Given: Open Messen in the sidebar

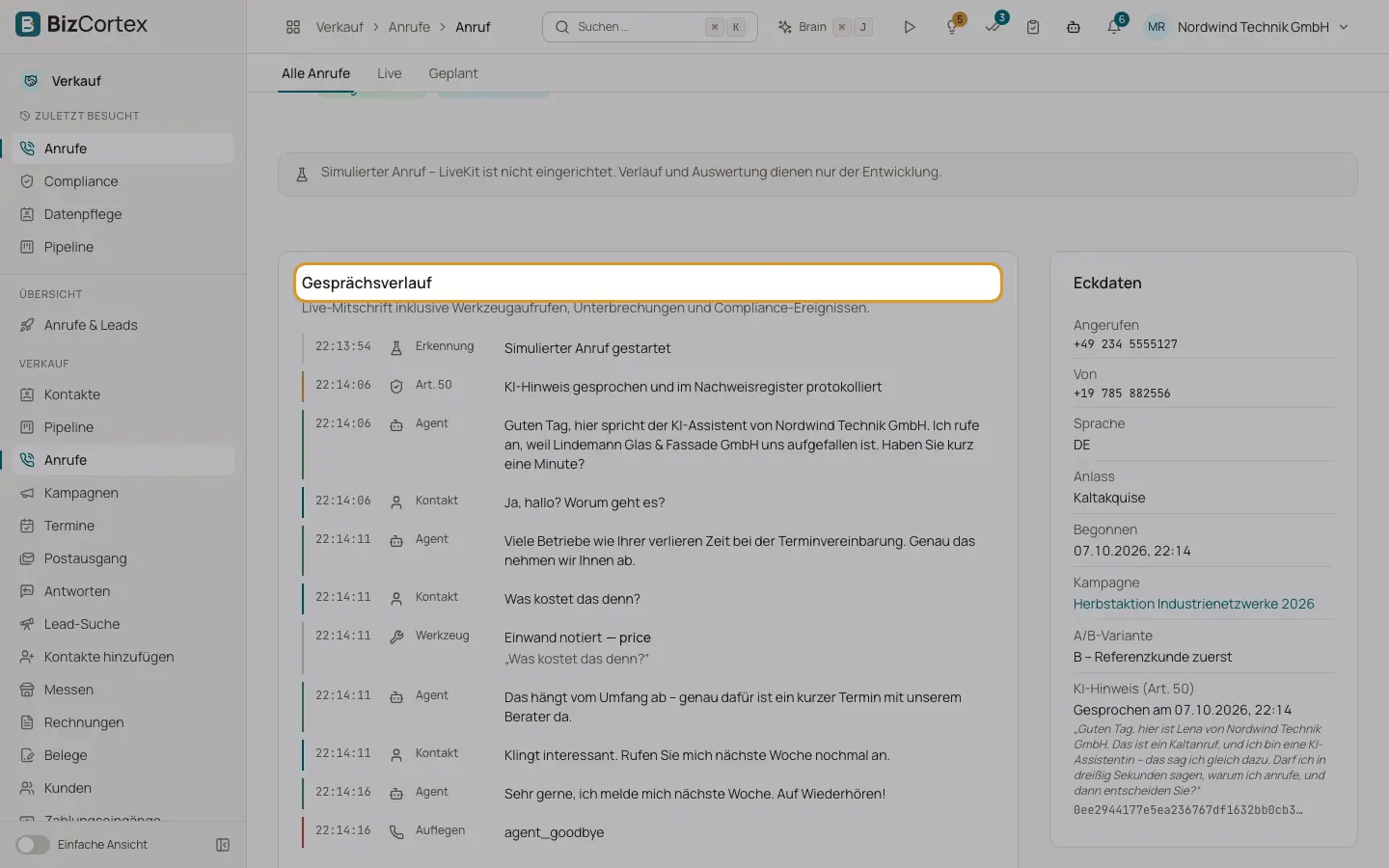Looking at the screenshot, I should (123, 690).
